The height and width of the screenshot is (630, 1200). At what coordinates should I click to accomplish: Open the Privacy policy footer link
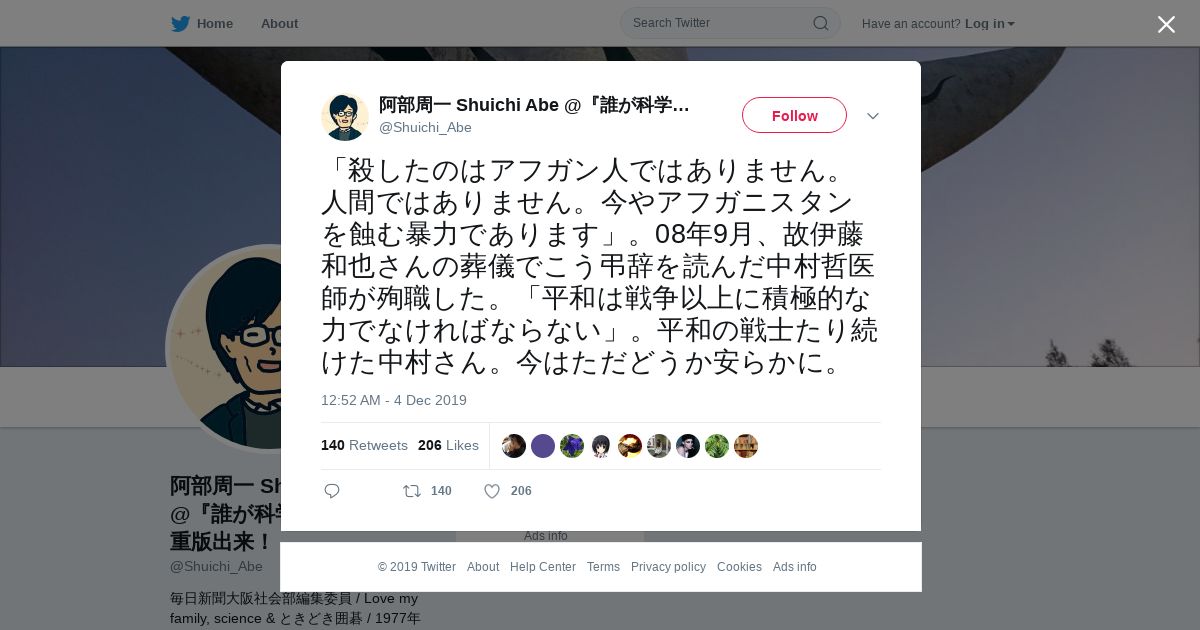pyautogui.click(x=668, y=567)
